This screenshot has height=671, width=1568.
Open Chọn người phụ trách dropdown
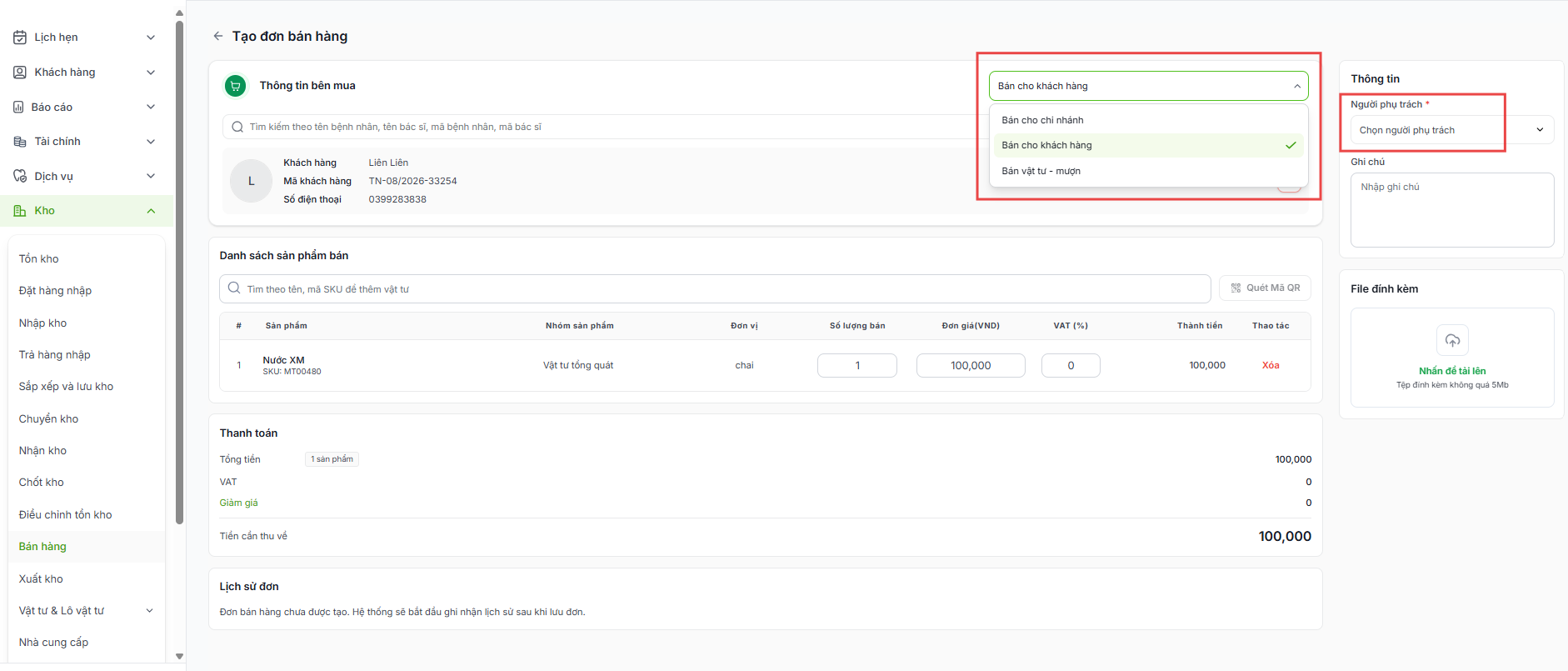[1451, 130]
